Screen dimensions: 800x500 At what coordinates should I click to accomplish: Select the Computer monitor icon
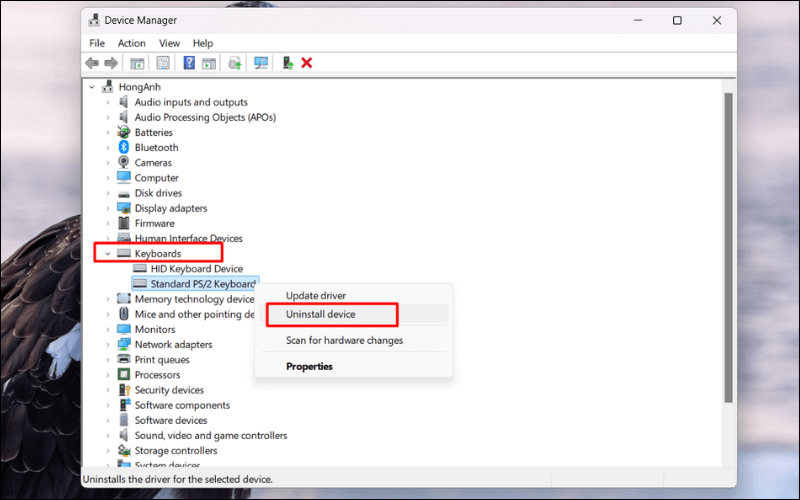tap(123, 178)
